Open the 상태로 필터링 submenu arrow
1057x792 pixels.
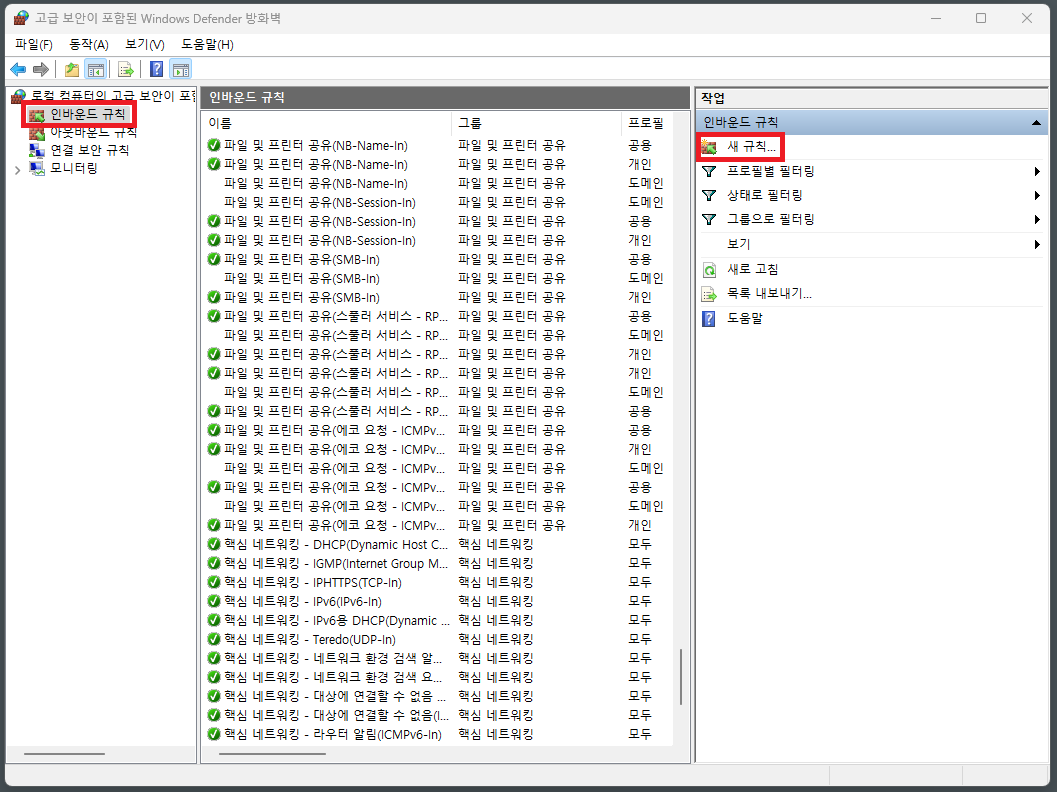coord(1037,195)
